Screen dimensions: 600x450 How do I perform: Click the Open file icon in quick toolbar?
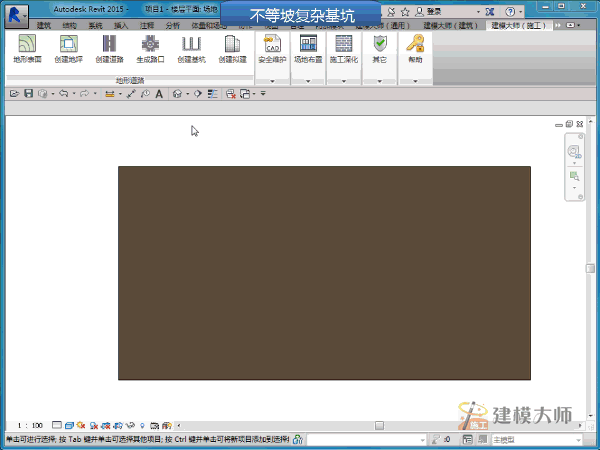14,94
